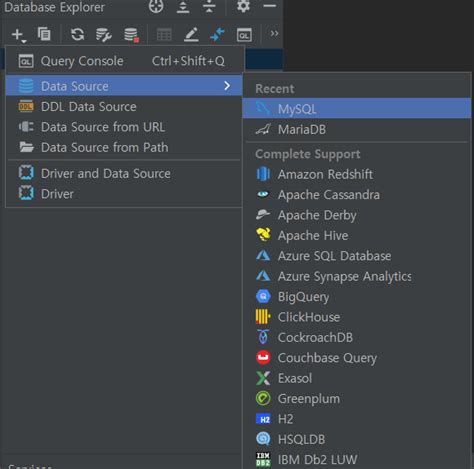This screenshot has height=469, width=474.
Task: Click the Greenplum green circle icon
Action: pos(263,398)
